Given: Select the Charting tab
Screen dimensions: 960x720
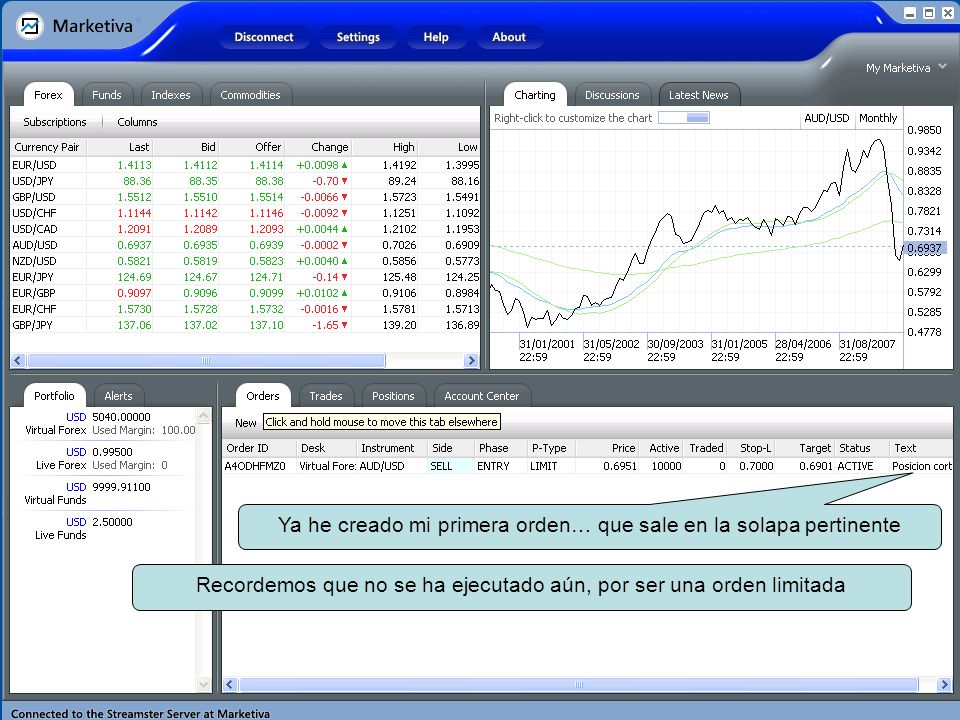Looking at the screenshot, I should [535, 95].
